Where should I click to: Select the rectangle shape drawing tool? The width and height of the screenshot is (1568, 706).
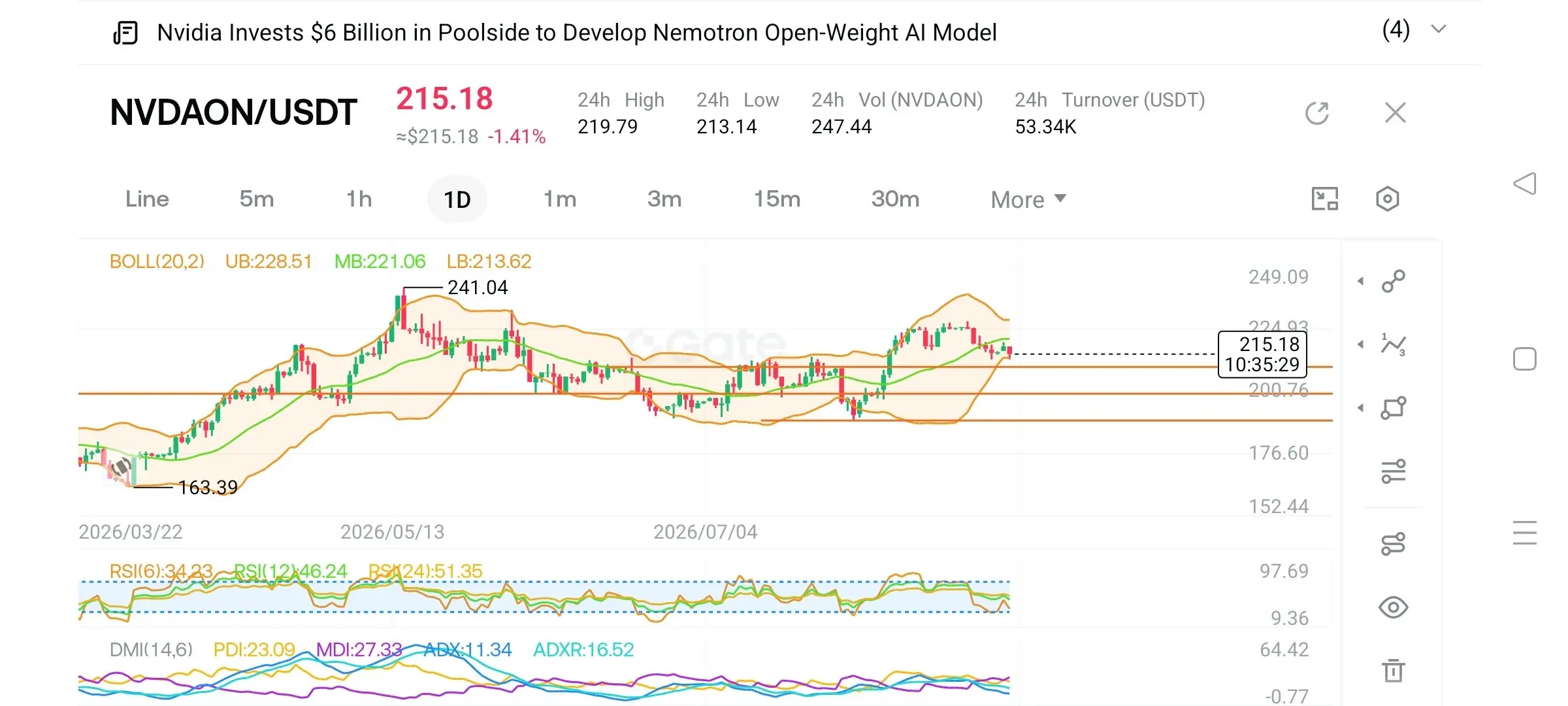[1394, 408]
